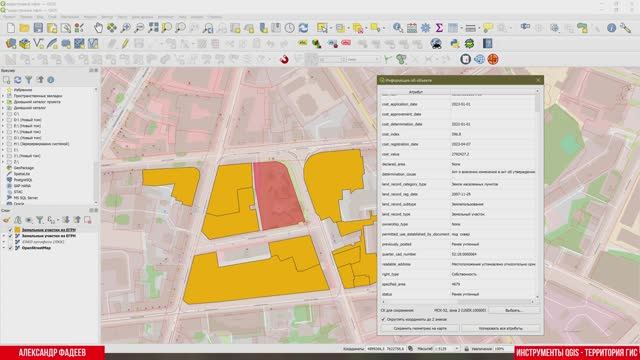Open project using the yellow folder icon

pyautogui.click(x=24, y=28)
